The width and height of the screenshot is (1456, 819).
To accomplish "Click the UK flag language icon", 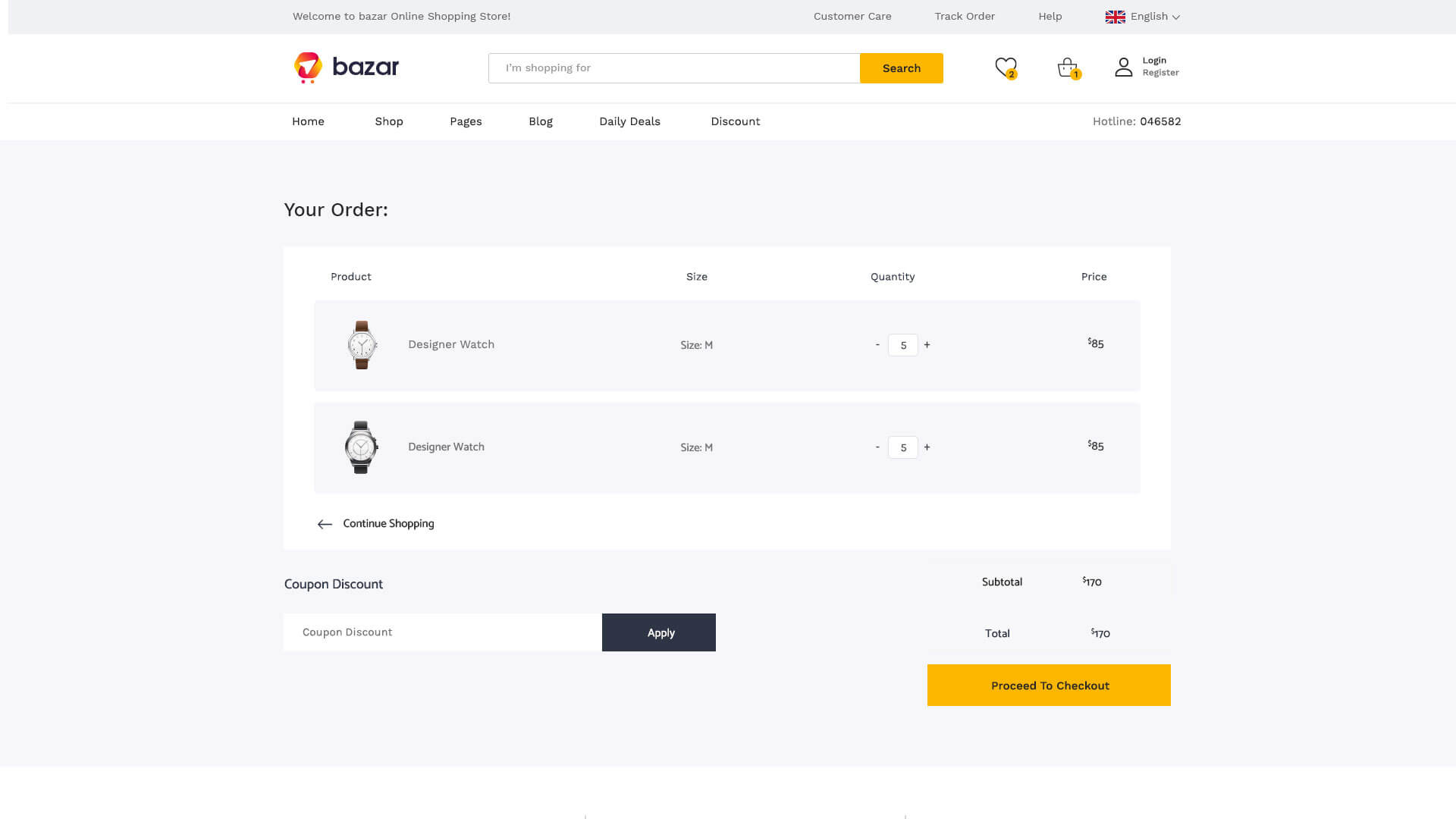I will tap(1115, 17).
